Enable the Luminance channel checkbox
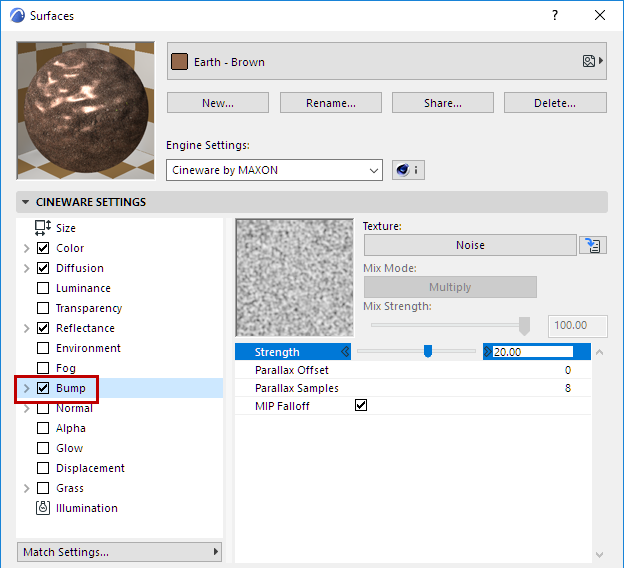 pyautogui.click(x=43, y=288)
